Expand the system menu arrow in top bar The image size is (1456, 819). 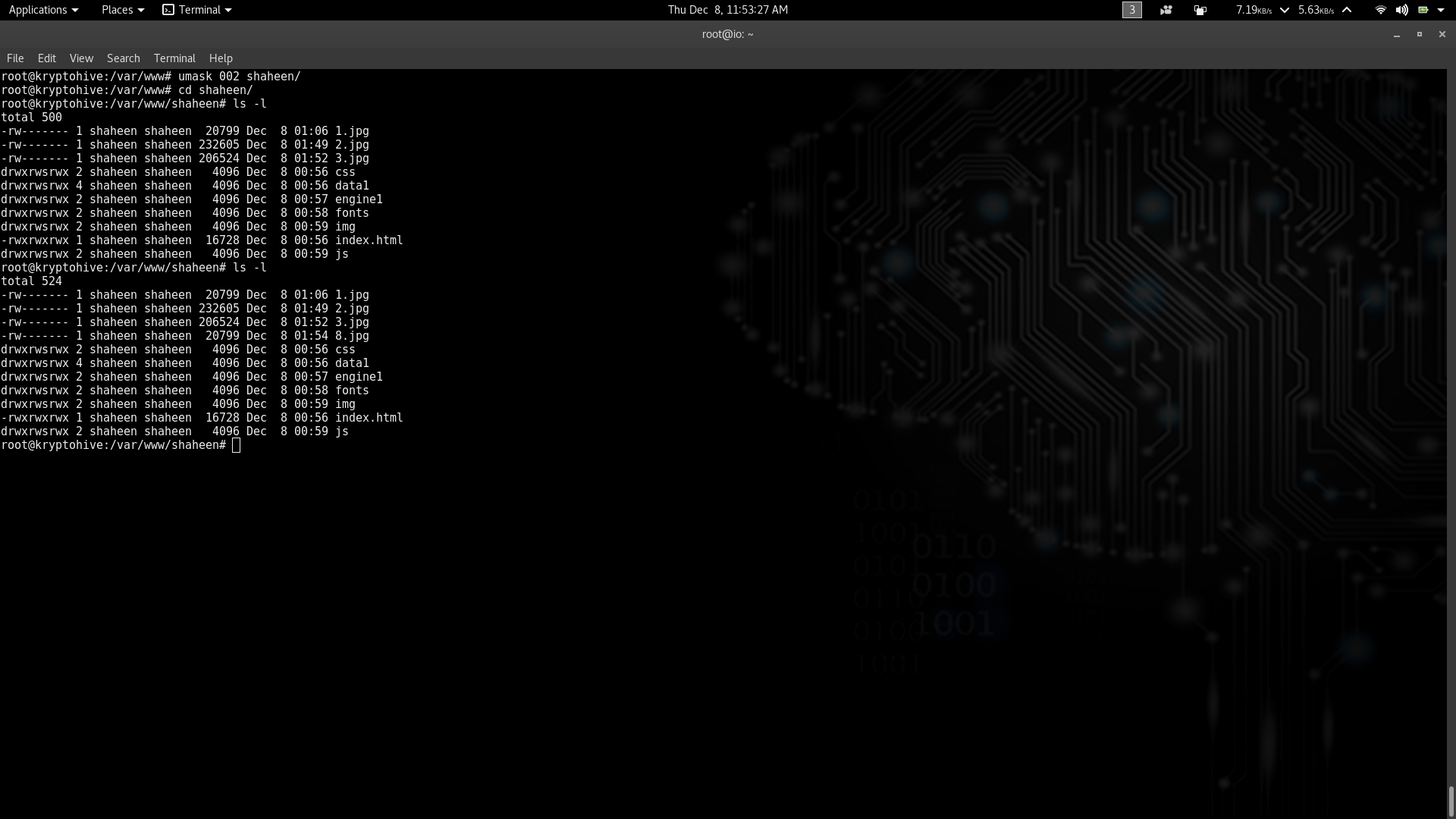[x=1441, y=10]
